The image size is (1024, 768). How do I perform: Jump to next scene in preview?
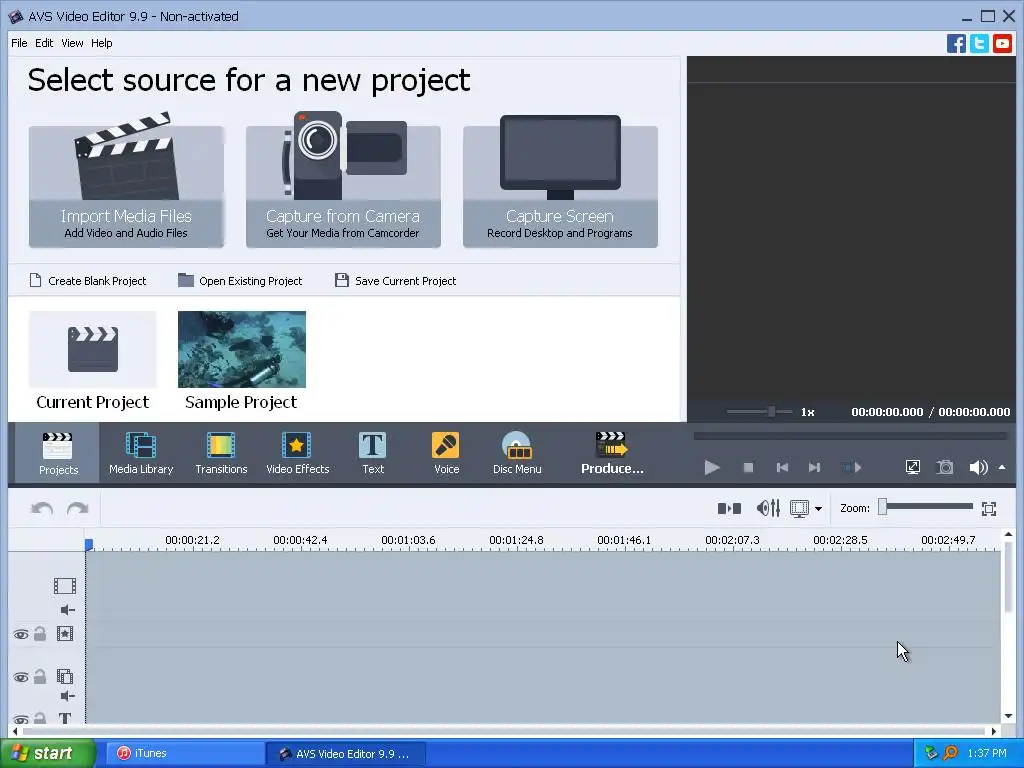[x=850, y=468]
